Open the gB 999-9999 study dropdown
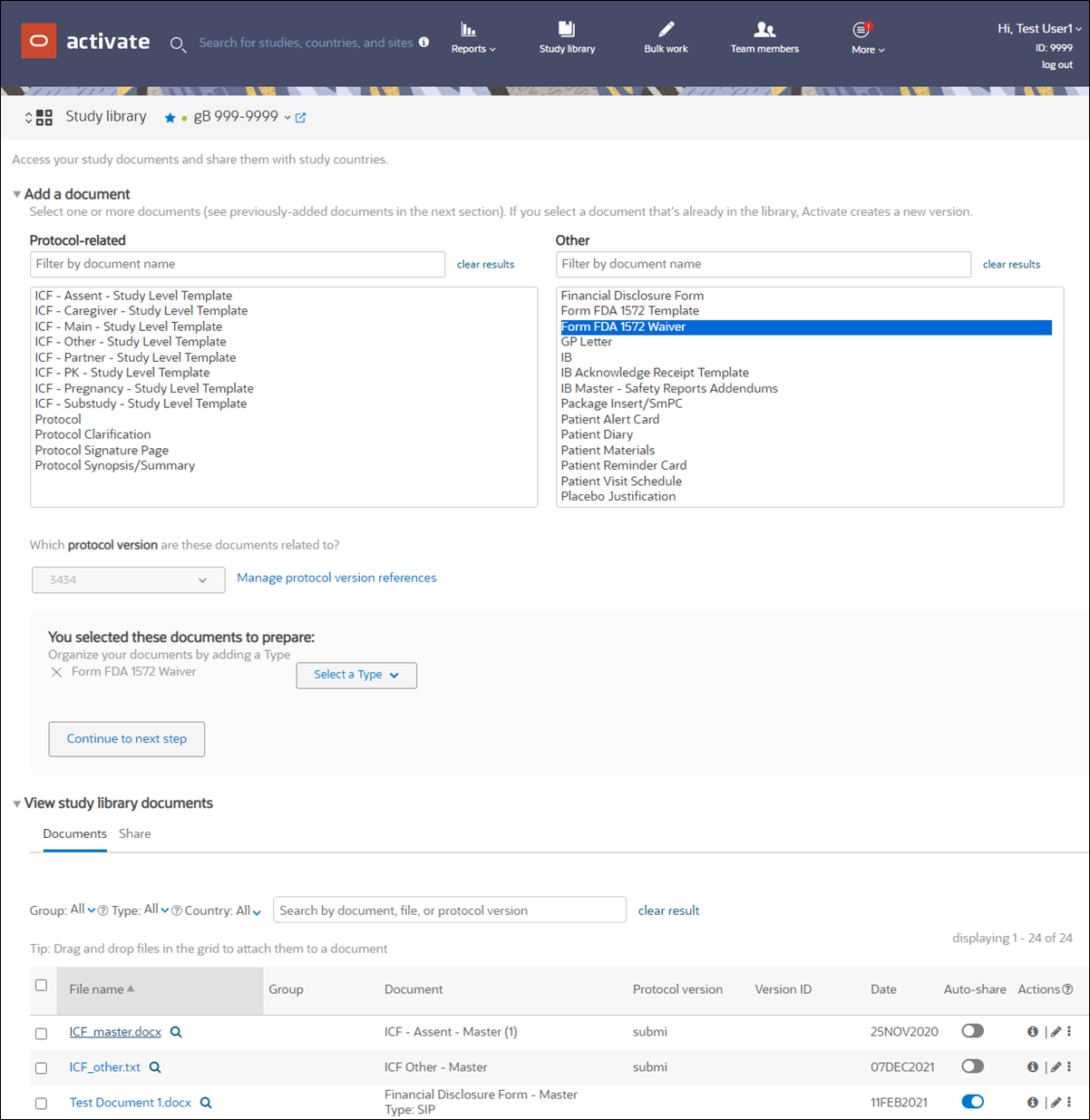 (287, 117)
